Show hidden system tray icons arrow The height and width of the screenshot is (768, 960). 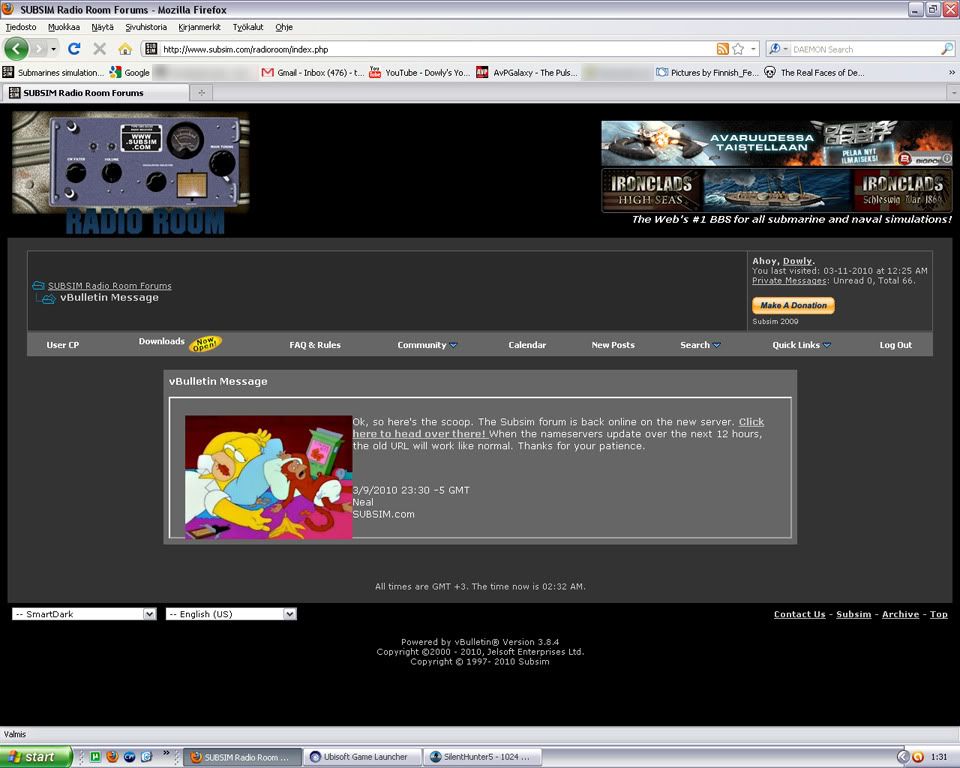902,757
